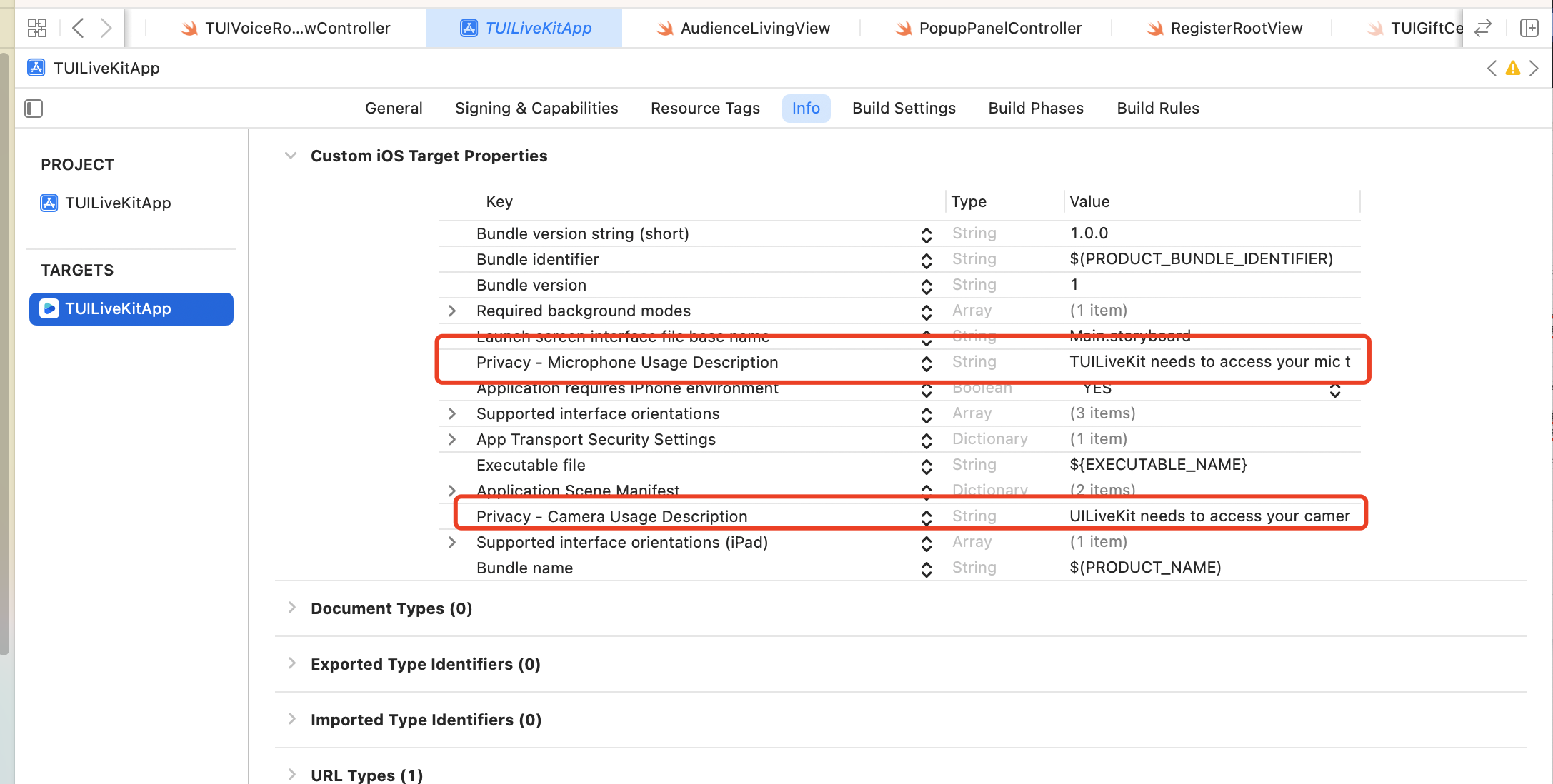Click the yellow warning triangle icon
This screenshot has height=784, width=1553.
tap(1512, 69)
